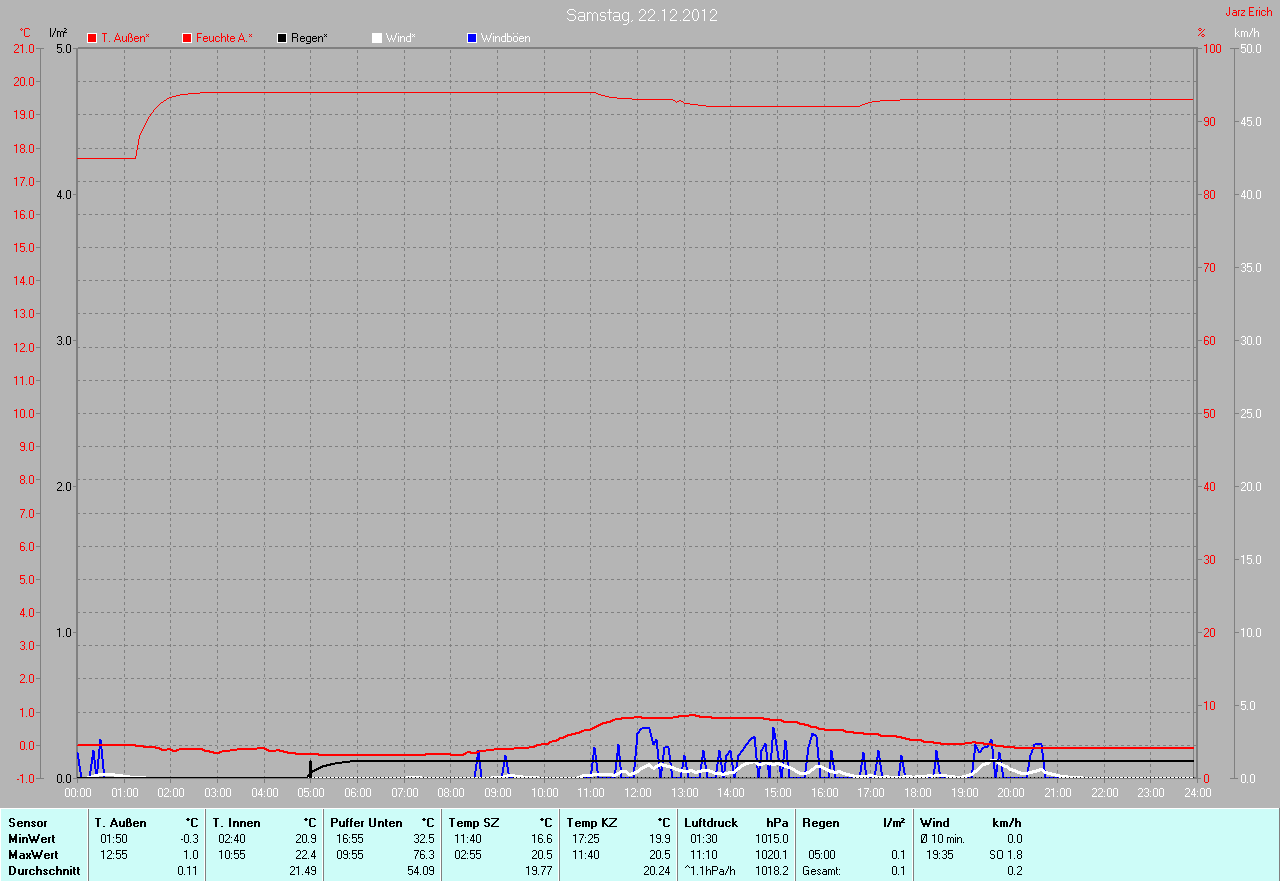This screenshot has height=881, width=1280.
Task: Click the 'T. Außen' column header in table
Action: [121, 823]
